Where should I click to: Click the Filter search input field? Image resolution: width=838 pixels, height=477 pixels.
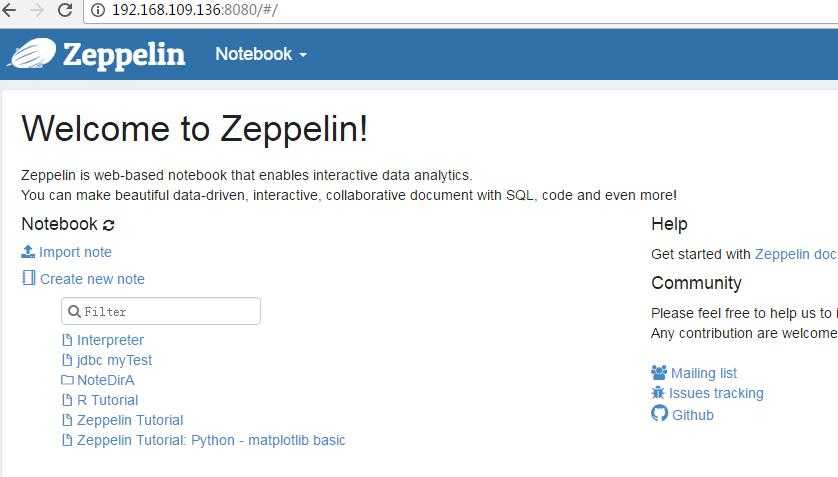tap(161, 311)
